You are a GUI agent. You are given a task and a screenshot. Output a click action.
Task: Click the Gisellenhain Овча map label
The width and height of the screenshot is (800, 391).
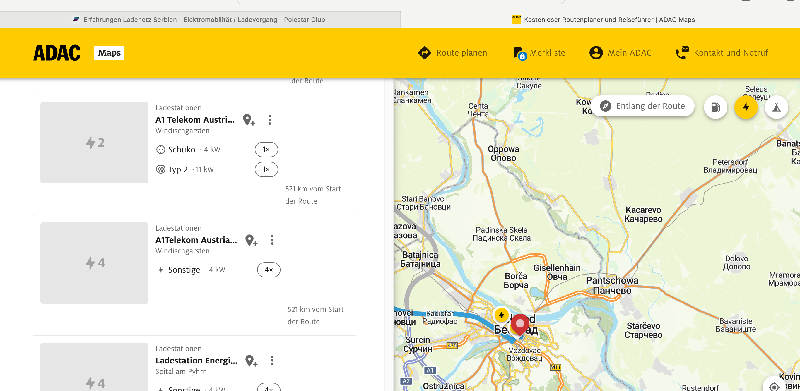[x=557, y=272]
